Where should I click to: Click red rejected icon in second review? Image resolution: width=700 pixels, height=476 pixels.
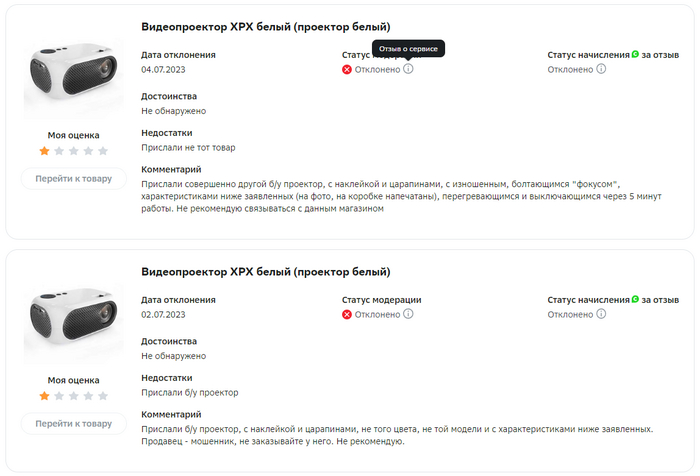point(347,314)
